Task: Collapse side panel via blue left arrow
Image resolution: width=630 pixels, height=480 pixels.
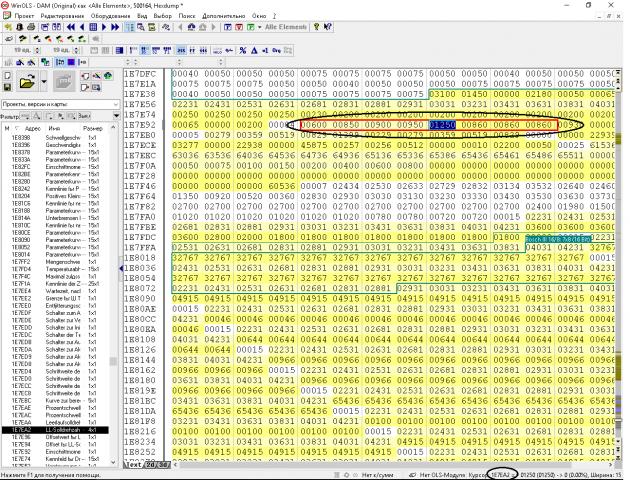Action: coord(121,268)
